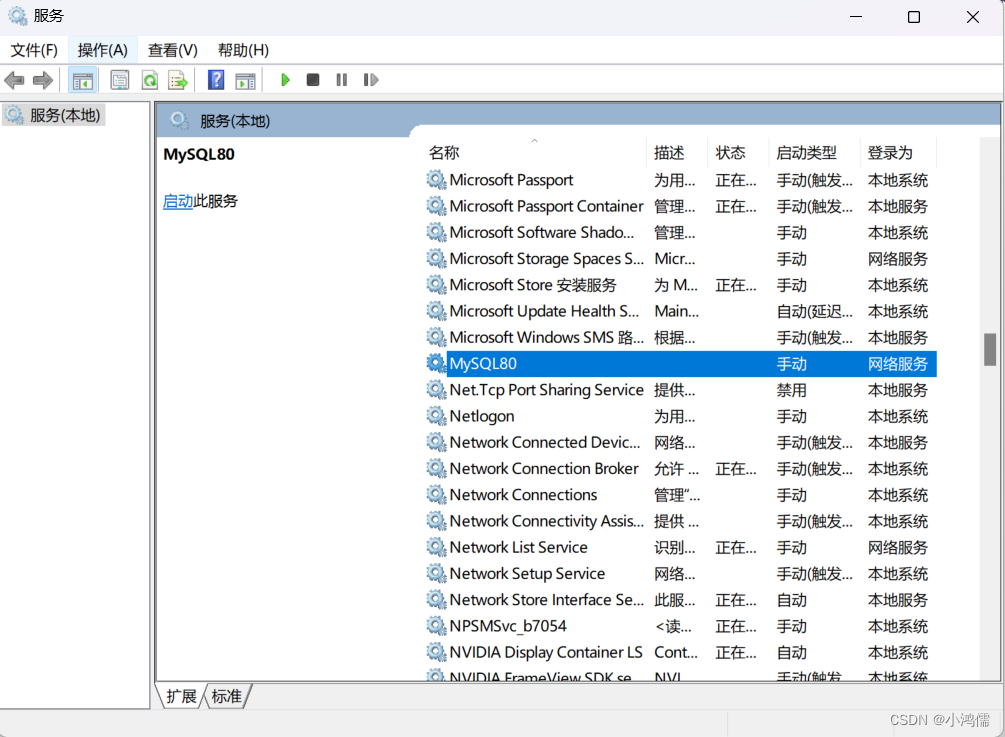Open Help using the toolbar help icon
Viewport: 1005px width, 737px height.
pyautogui.click(x=215, y=80)
